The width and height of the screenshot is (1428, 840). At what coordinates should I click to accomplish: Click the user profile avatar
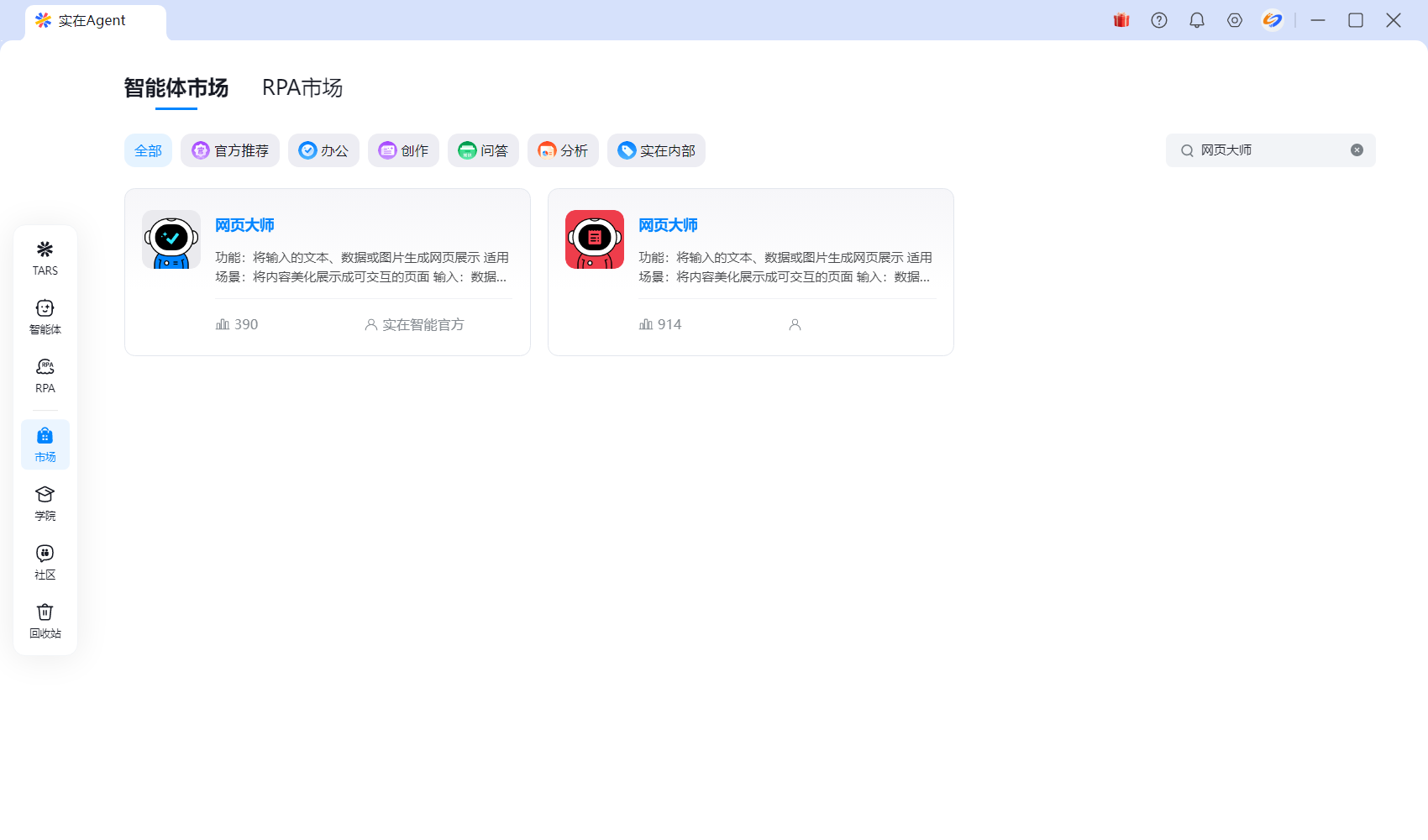coord(1273,20)
